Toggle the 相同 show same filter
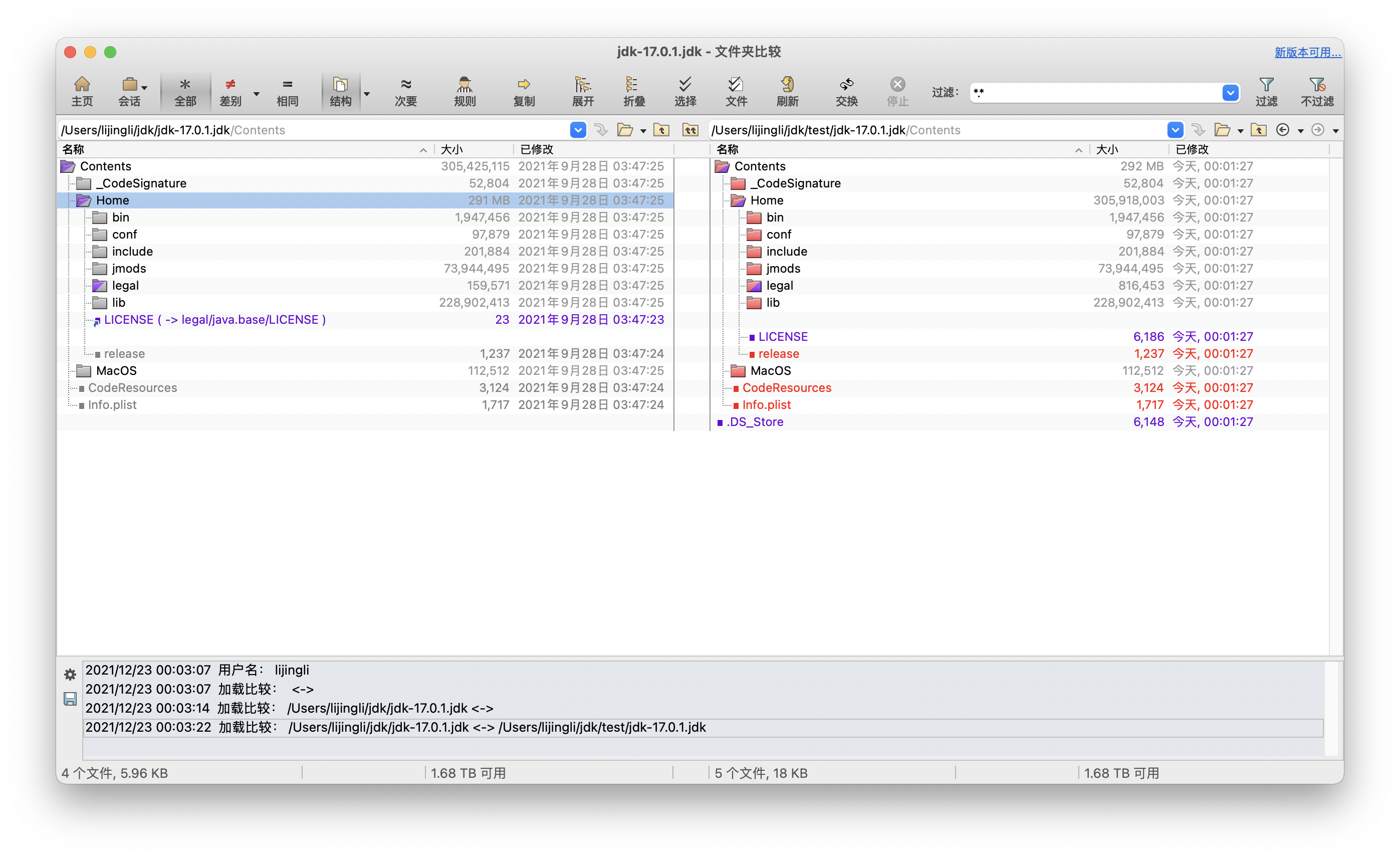Viewport: 1400px width, 858px height. click(287, 91)
